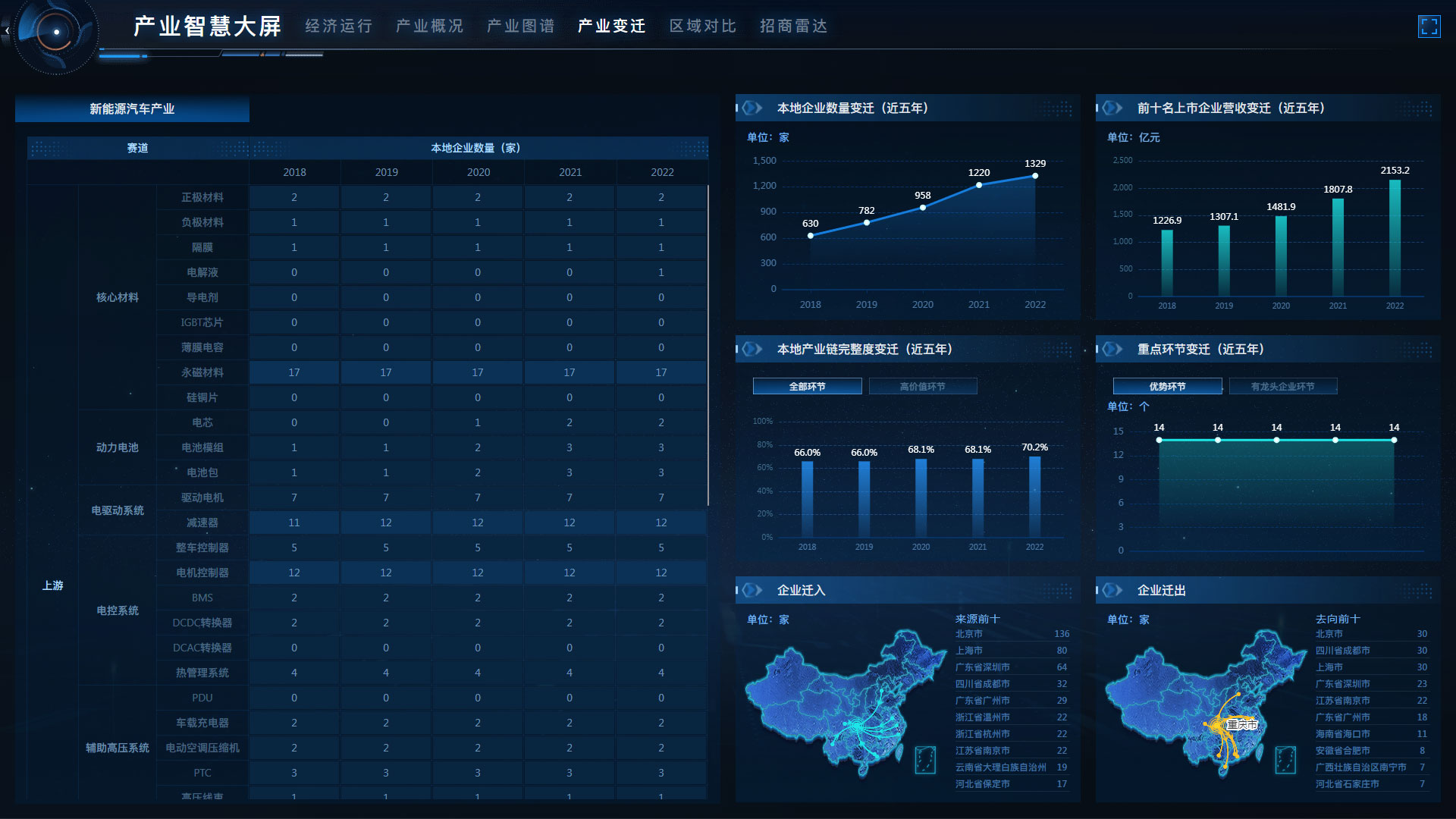Click the back arrow at the top left
Image resolution: width=1456 pixels, height=819 pixels.
click(7, 31)
